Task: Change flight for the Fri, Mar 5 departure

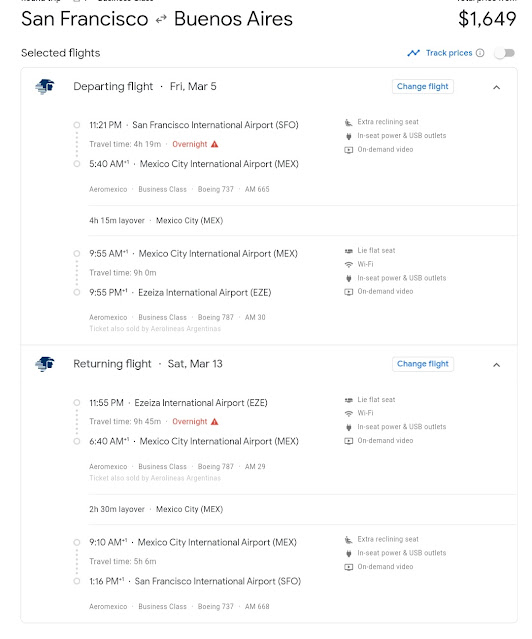Action: click(422, 86)
